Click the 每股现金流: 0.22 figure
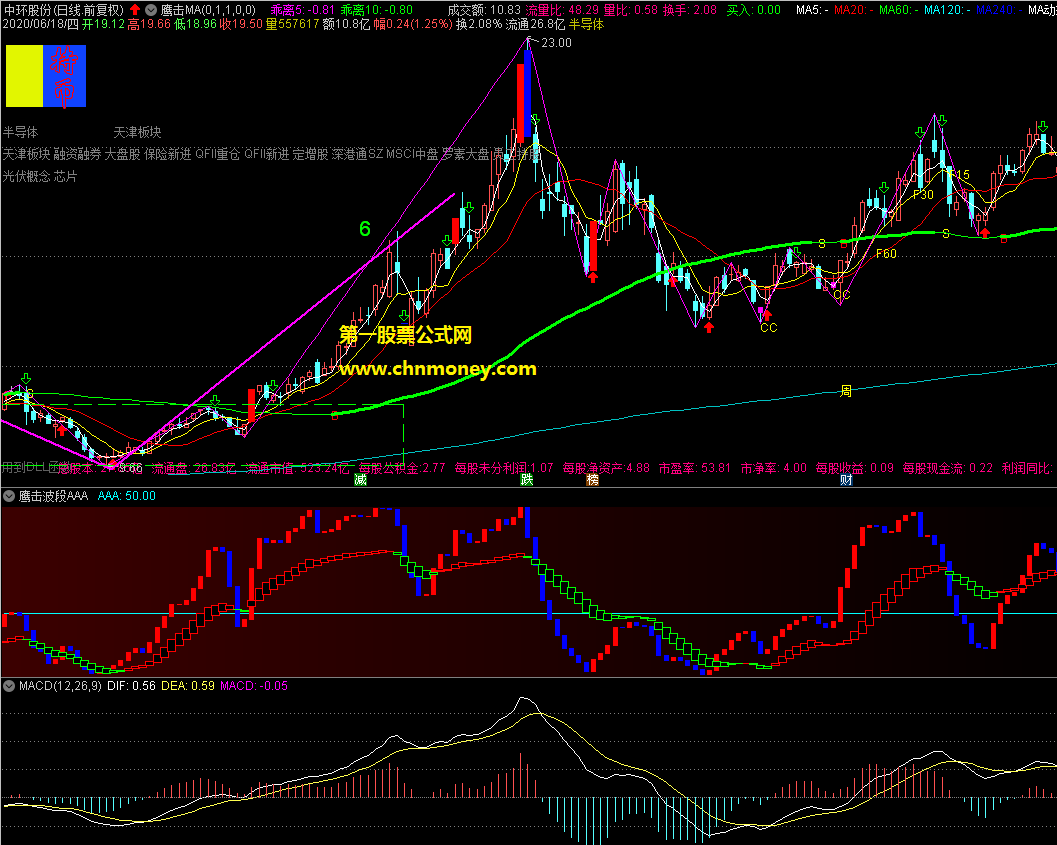 tap(948, 468)
